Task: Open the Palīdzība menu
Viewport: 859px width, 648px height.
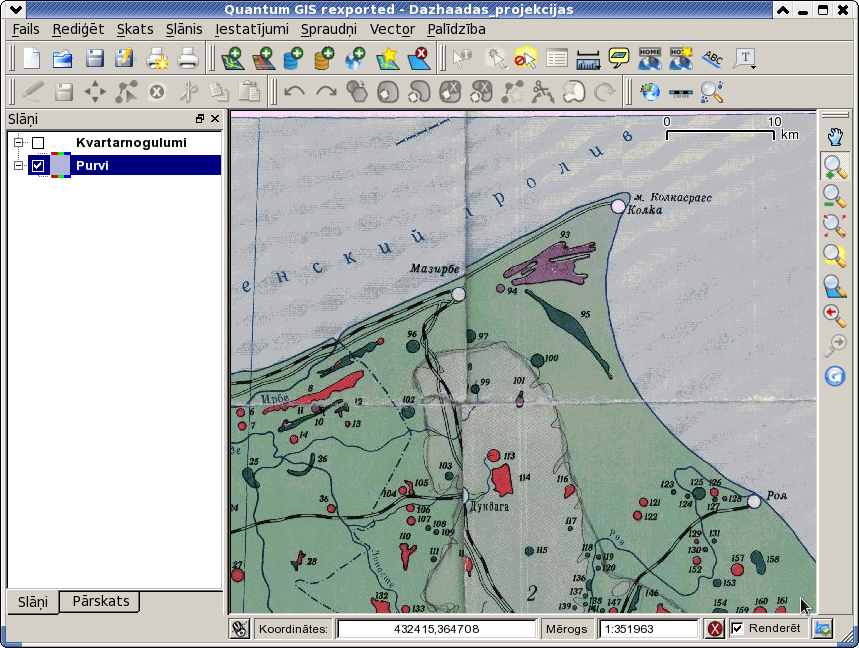Action: pos(456,29)
